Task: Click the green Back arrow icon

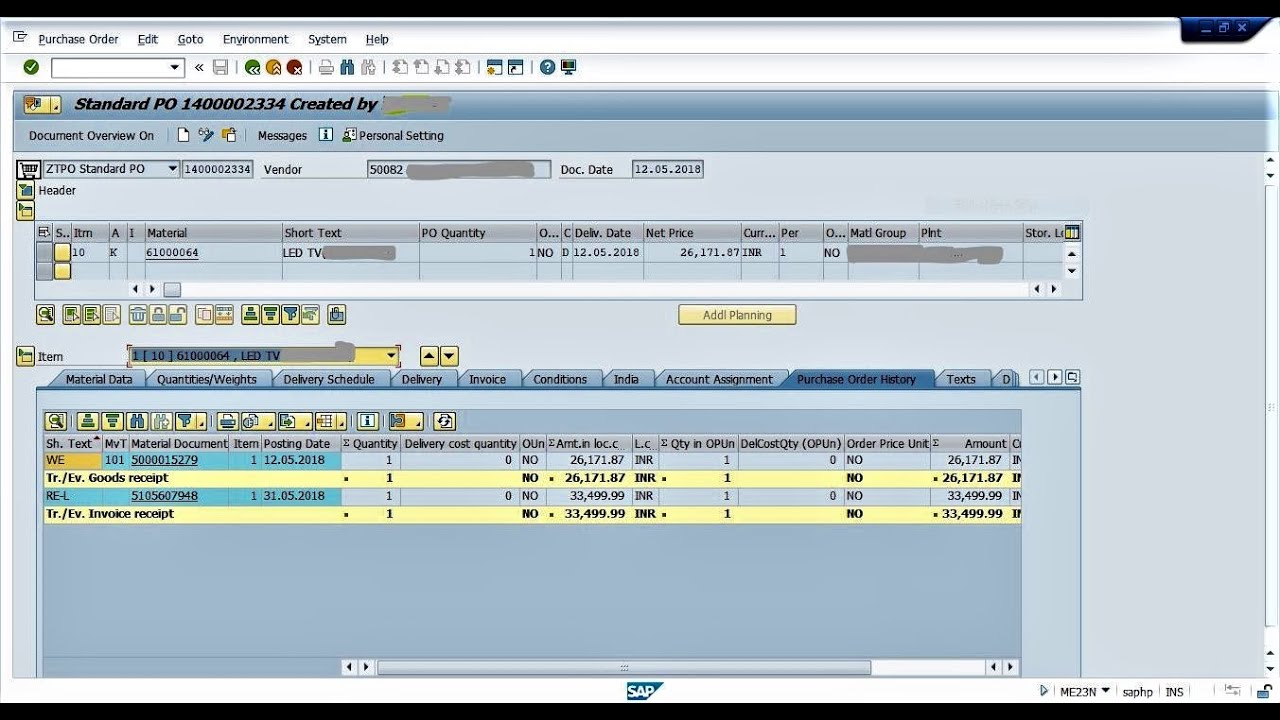Action: click(252, 67)
